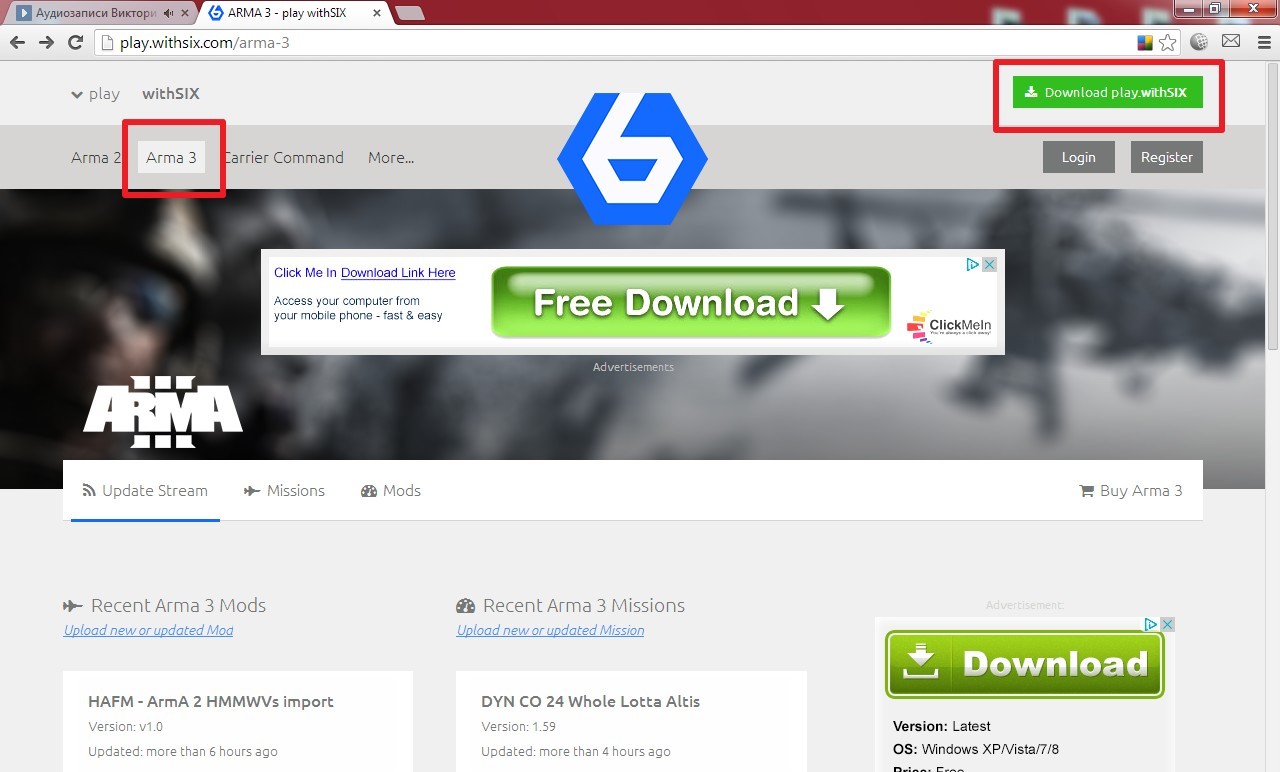Image resolution: width=1280 pixels, height=772 pixels.
Task: Select Arma 3 in the game navigation
Action: click(x=171, y=157)
